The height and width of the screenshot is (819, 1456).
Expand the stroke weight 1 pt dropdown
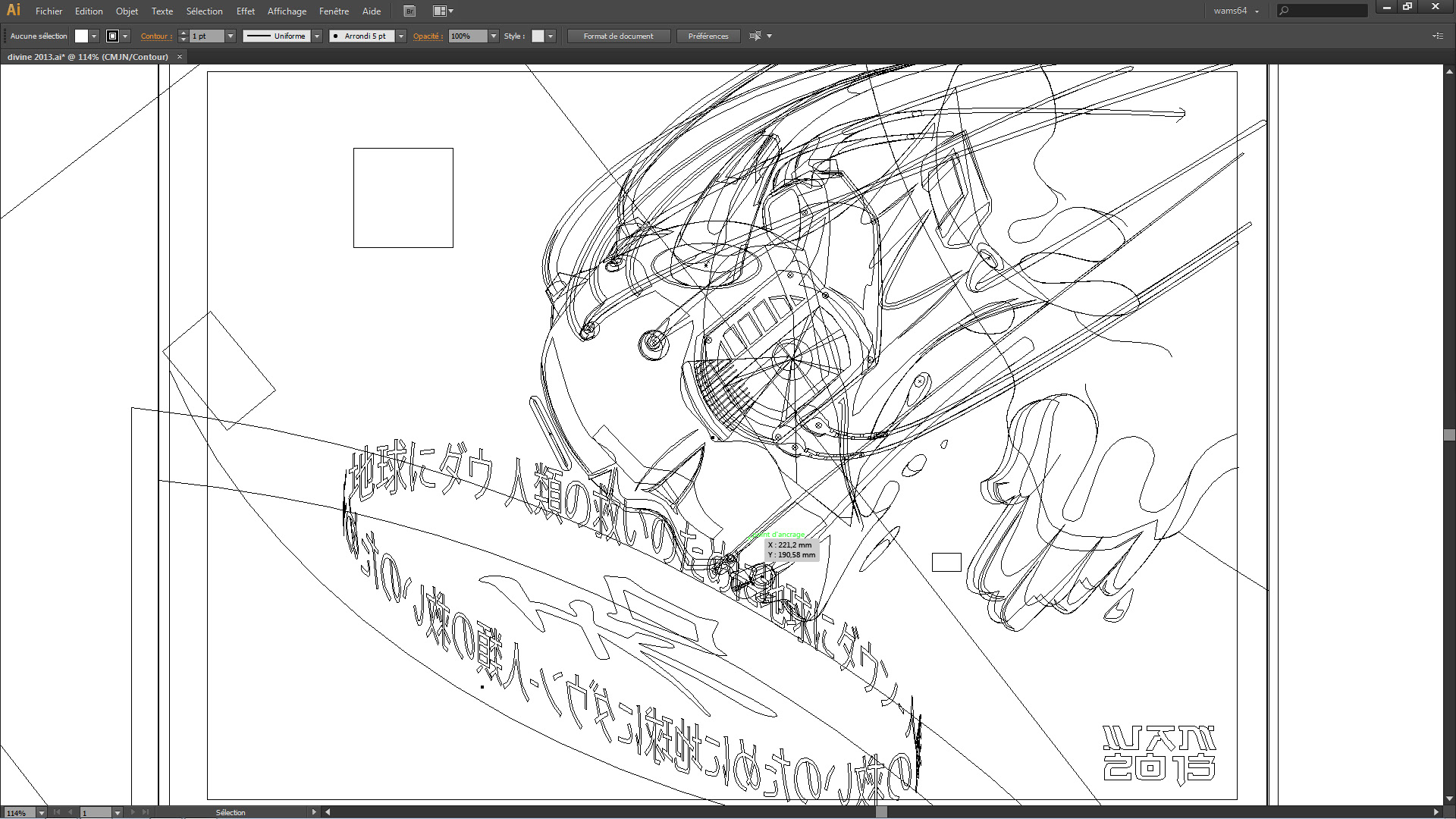click(231, 36)
